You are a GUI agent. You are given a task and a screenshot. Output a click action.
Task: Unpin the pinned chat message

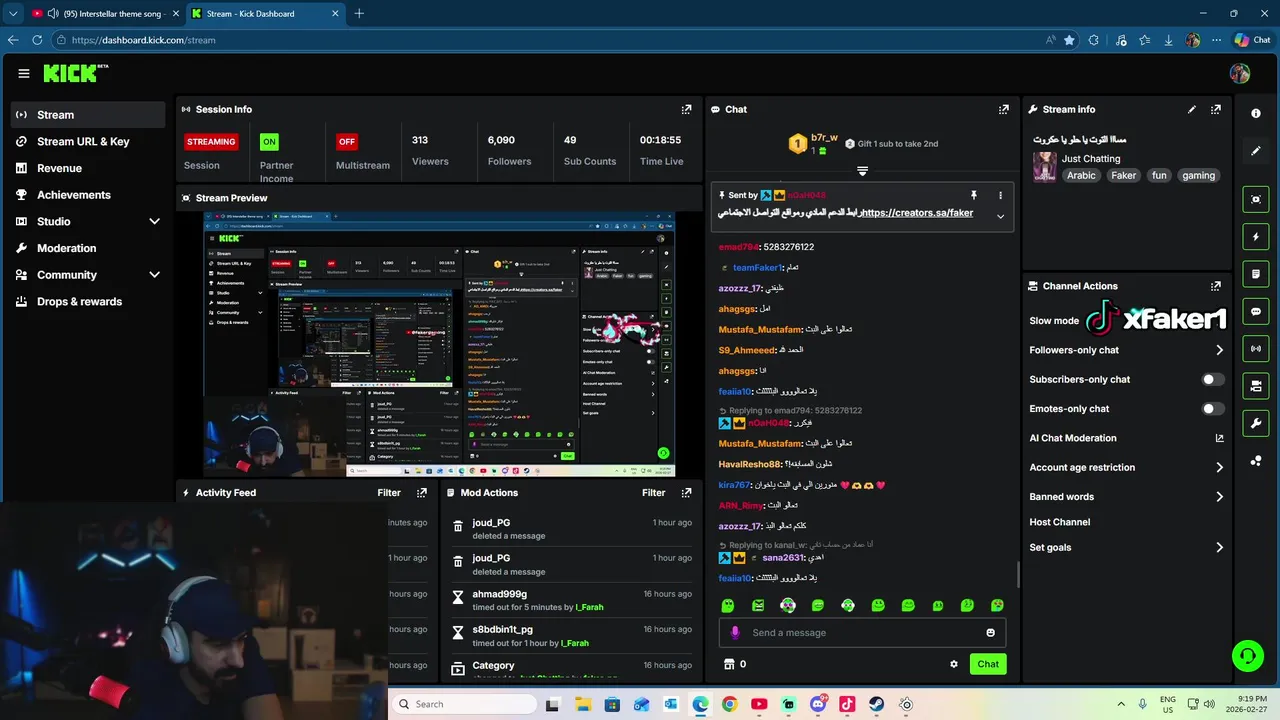pos(973,195)
